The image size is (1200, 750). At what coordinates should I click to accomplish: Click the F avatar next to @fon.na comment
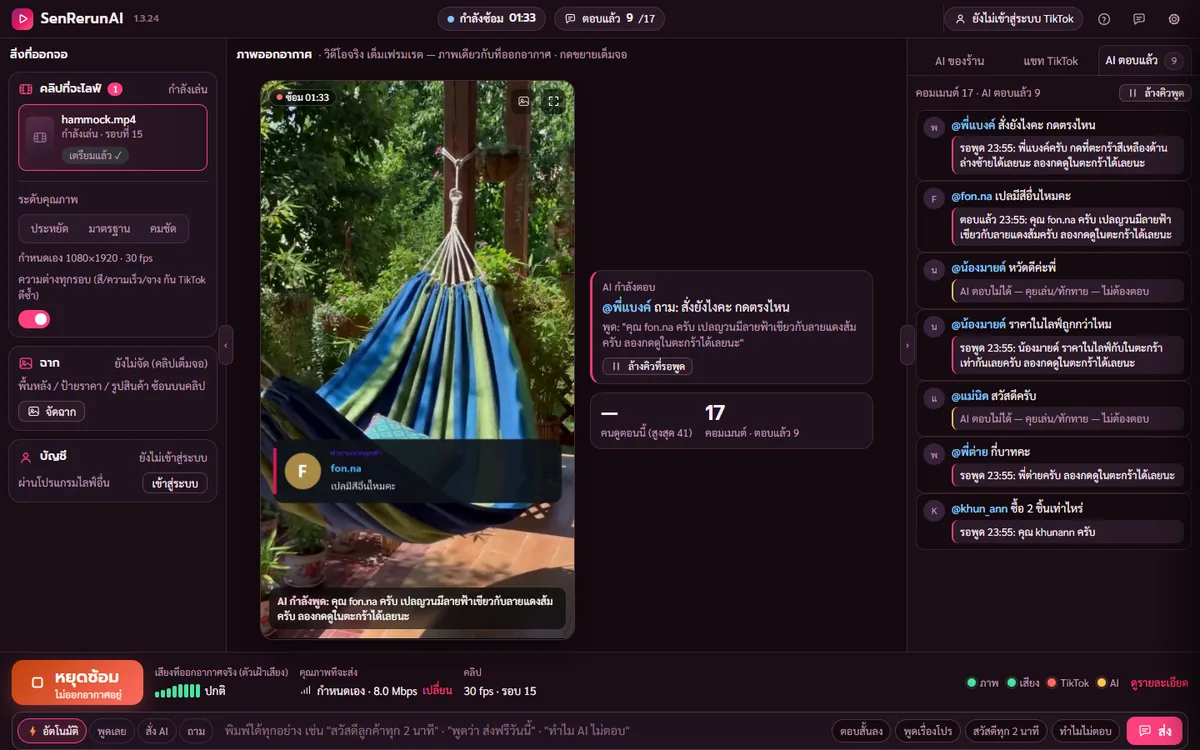pos(934,199)
